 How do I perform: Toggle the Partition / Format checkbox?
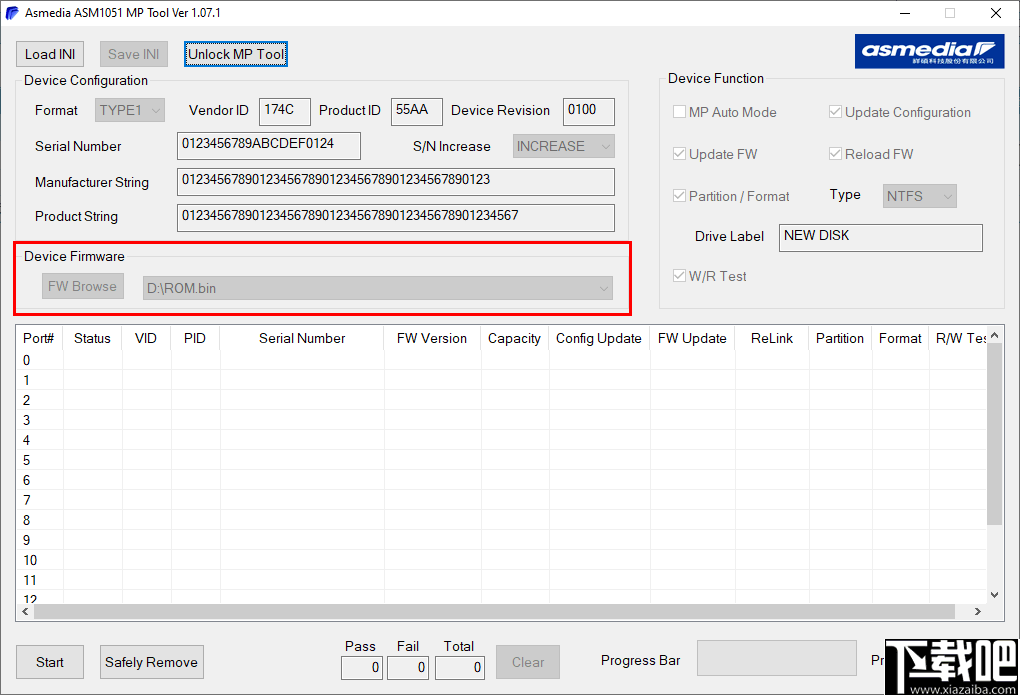[679, 196]
